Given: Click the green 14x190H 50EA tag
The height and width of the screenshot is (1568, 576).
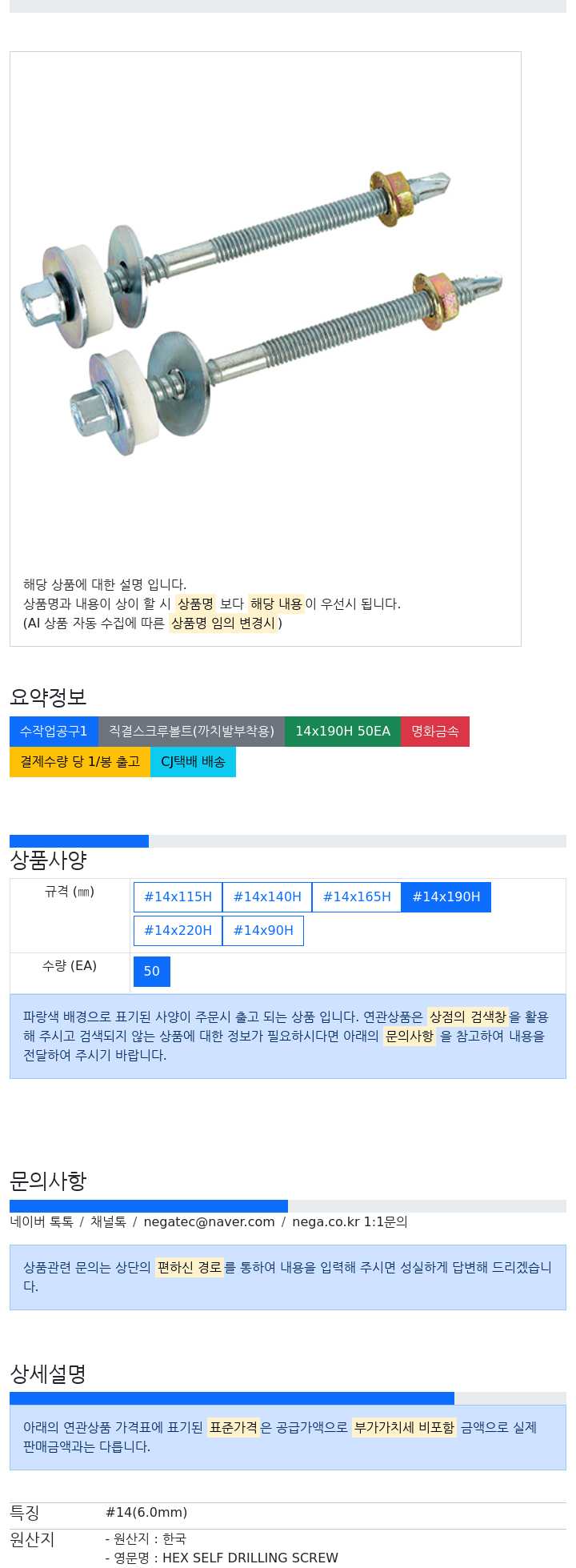Looking at the screenshot, I should (342, 732).
